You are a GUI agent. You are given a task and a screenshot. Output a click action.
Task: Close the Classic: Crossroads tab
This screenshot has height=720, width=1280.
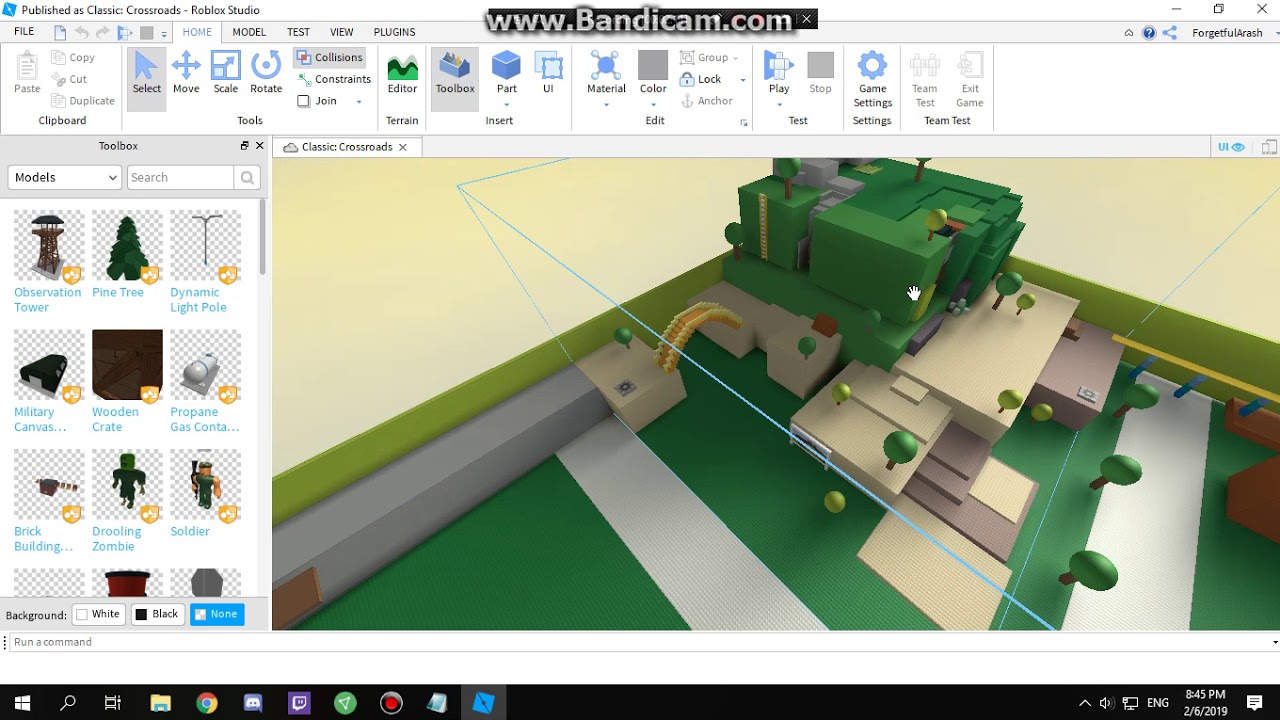[x=403, y=147]
